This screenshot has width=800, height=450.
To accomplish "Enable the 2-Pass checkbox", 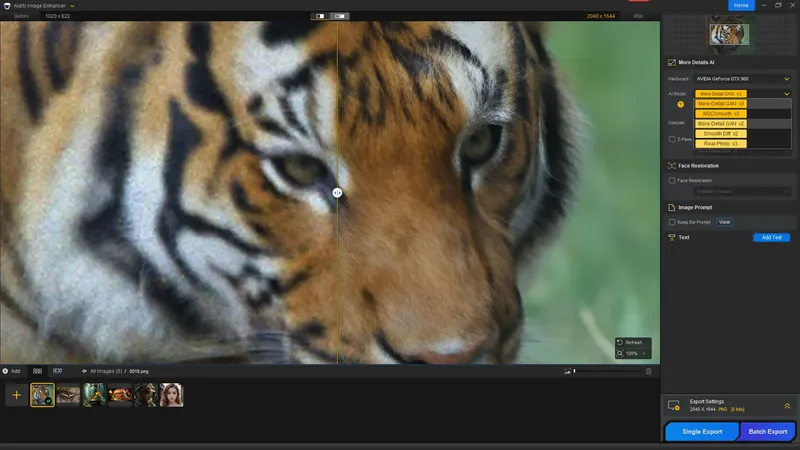I will [x=672, y=139].
